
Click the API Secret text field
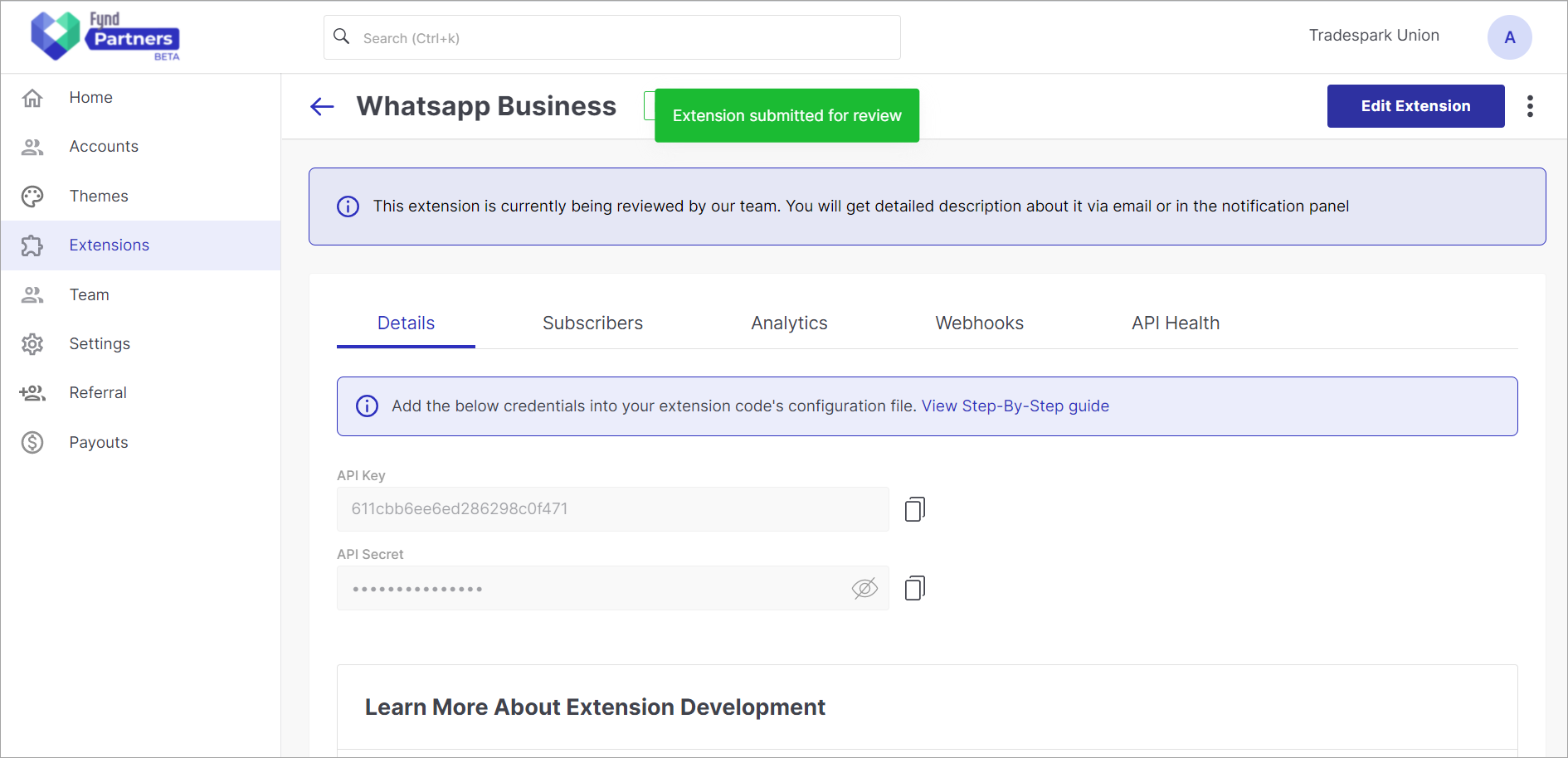pos(612,588)
